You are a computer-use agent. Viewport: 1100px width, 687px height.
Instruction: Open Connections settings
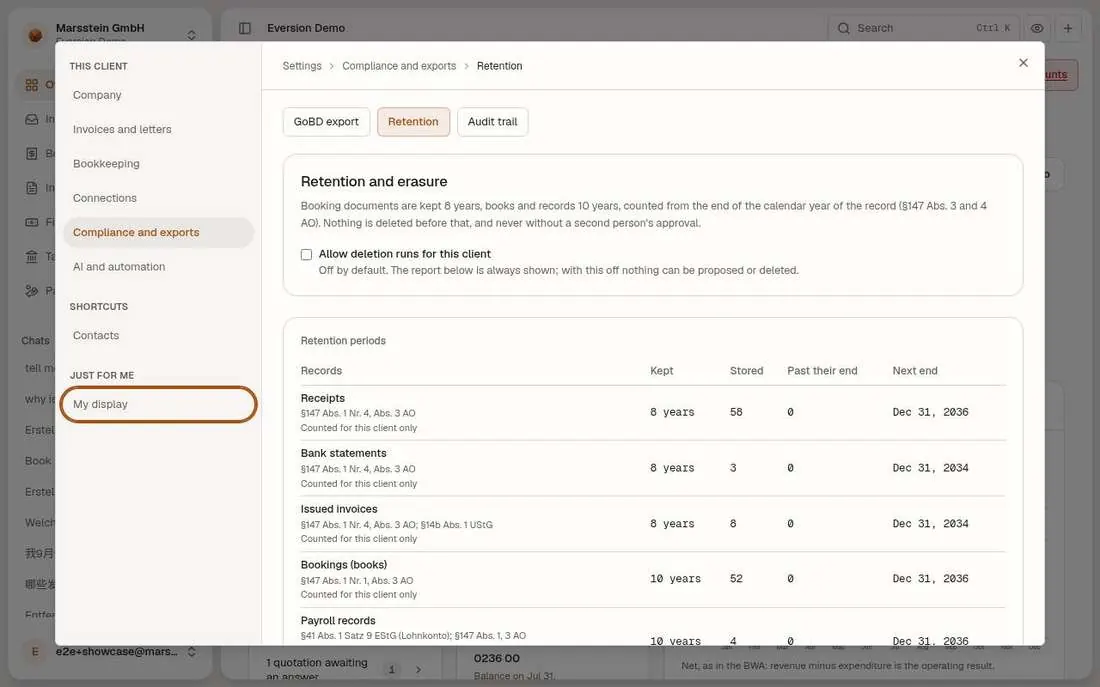pos(158,198)
